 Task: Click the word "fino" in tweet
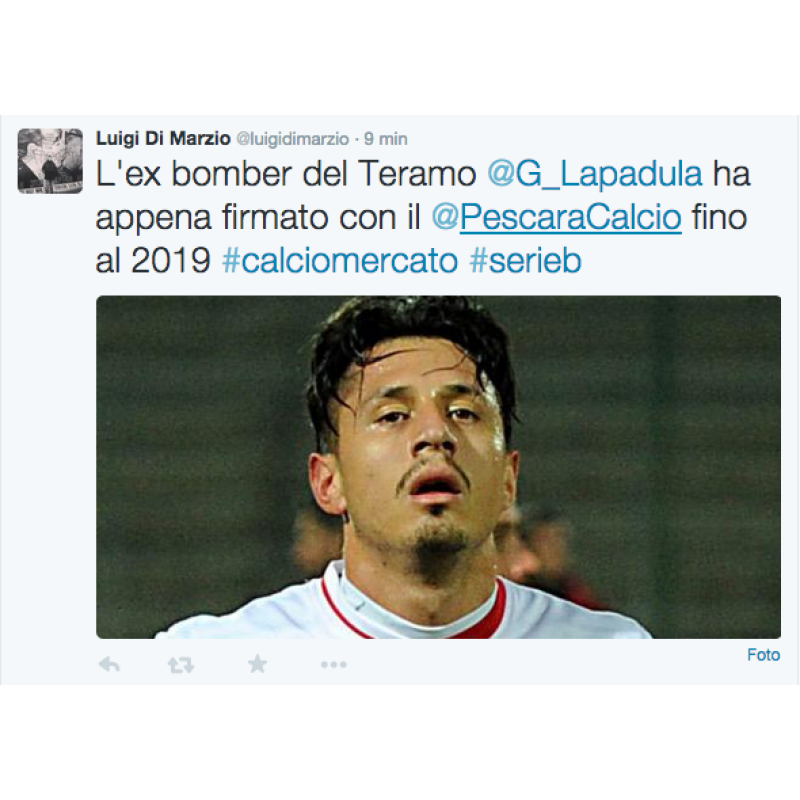point(719,218)
